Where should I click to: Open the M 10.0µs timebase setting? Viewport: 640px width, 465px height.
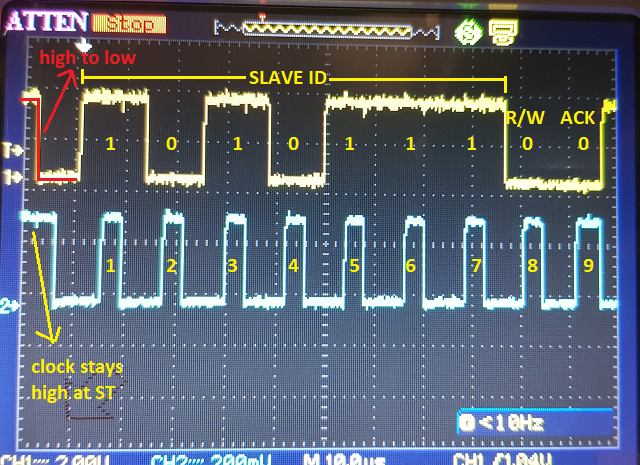[330, 458]
